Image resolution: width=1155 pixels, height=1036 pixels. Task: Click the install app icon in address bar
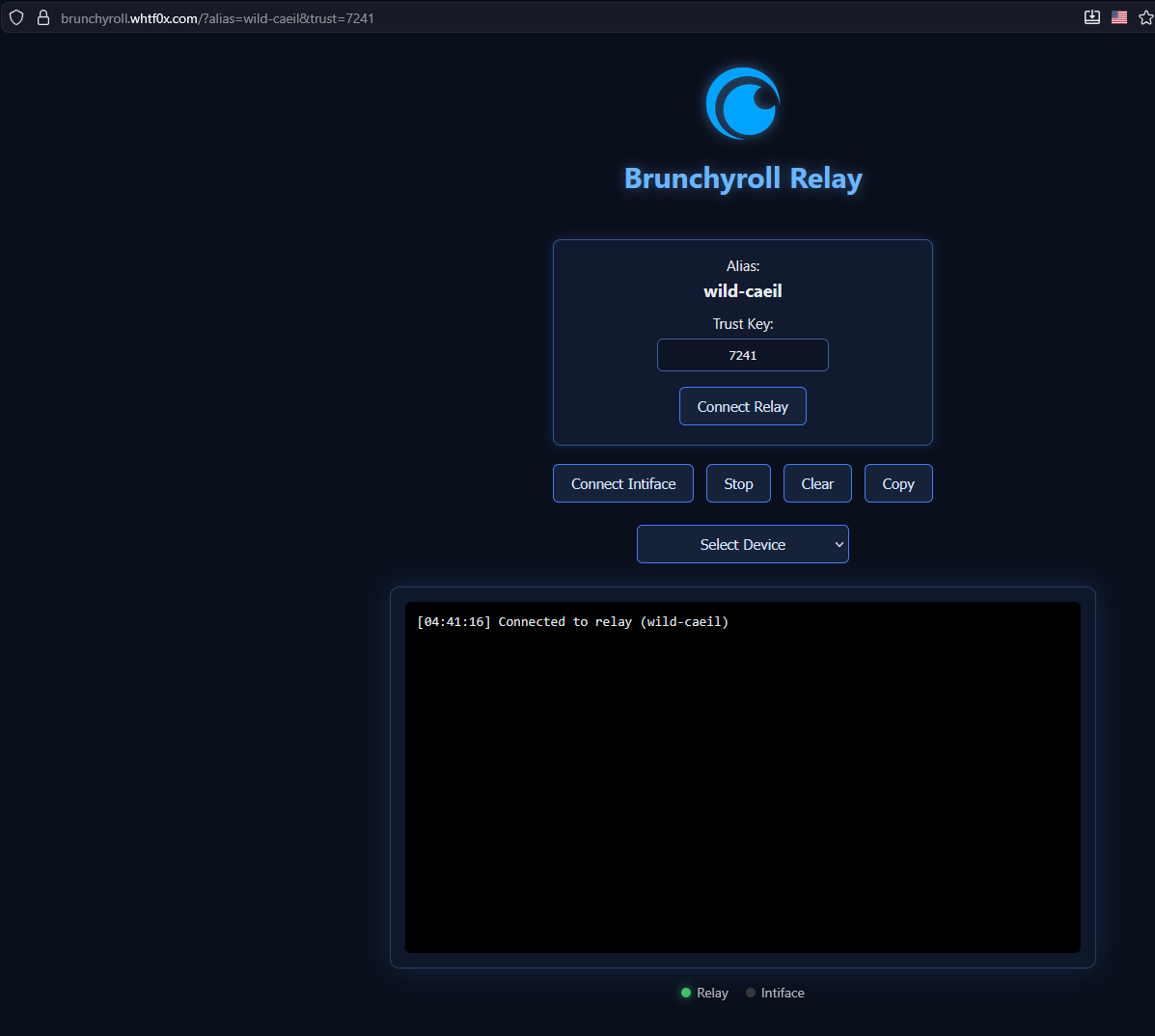[x=1092, y=17]
